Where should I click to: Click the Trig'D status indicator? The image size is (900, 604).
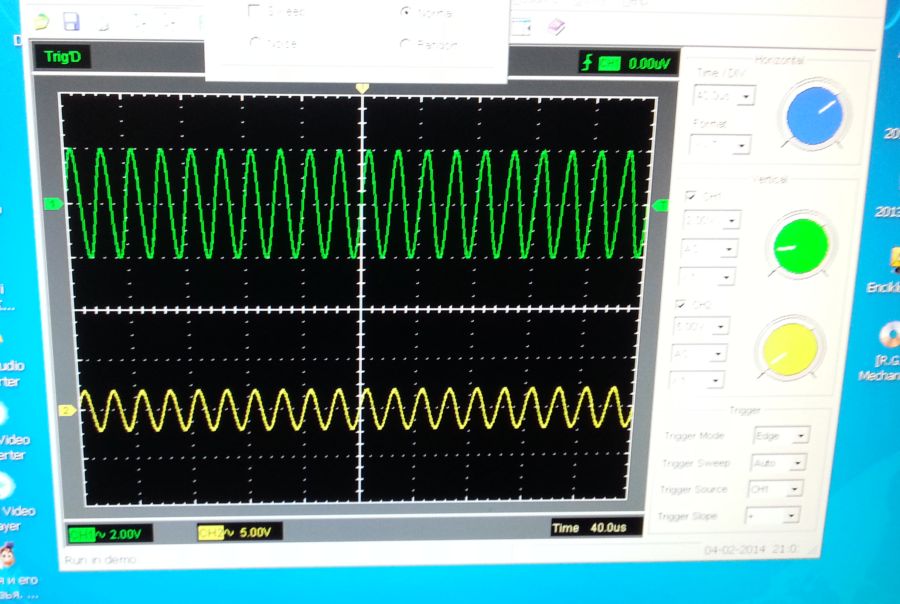click(x=62, y=57)
